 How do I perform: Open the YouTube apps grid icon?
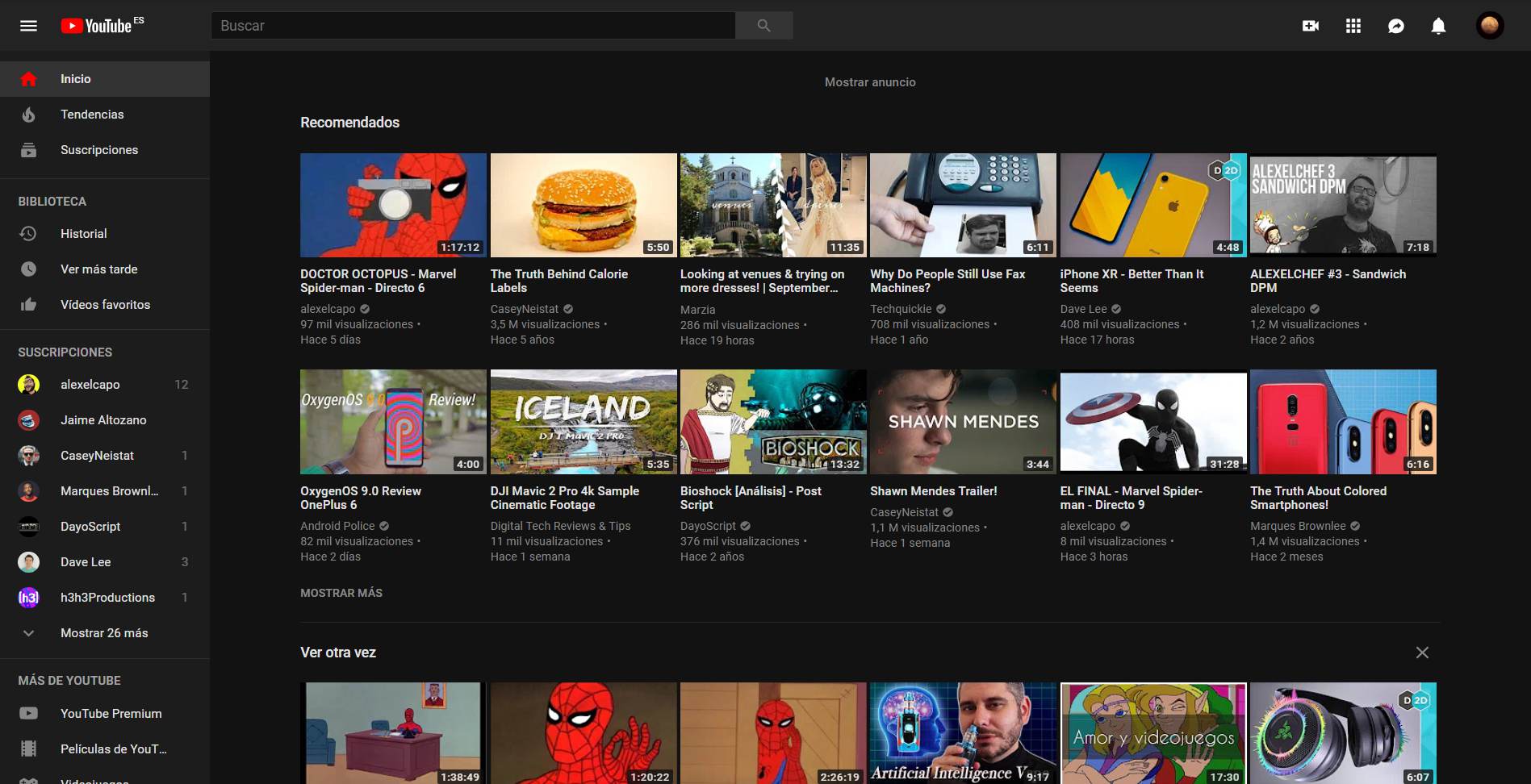coord(1353,26)
